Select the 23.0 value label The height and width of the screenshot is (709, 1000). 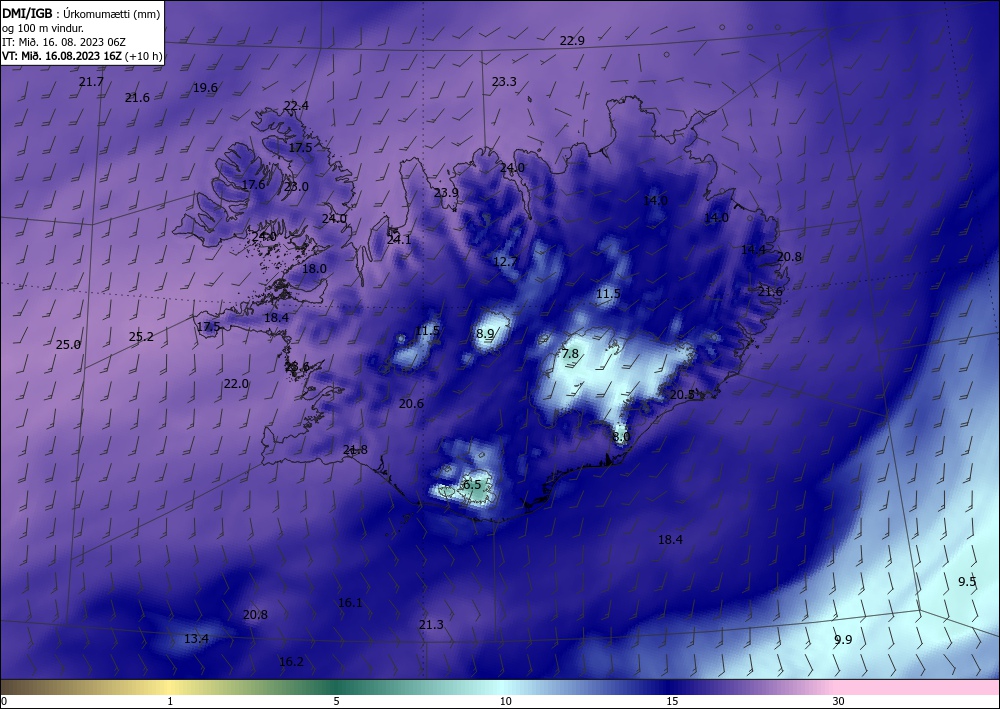click(x=296, y=187)
